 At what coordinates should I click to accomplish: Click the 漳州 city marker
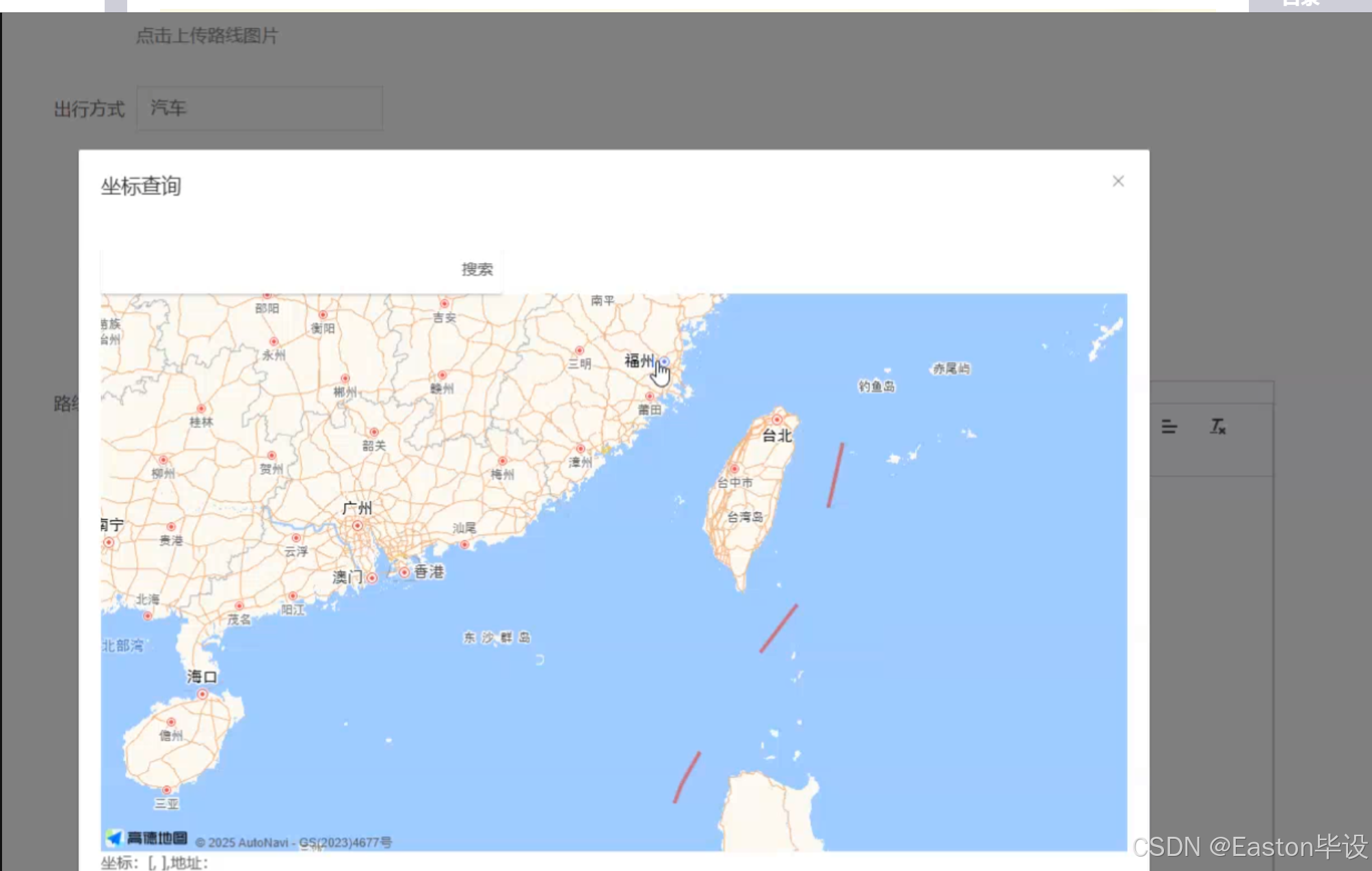[580, 448]
